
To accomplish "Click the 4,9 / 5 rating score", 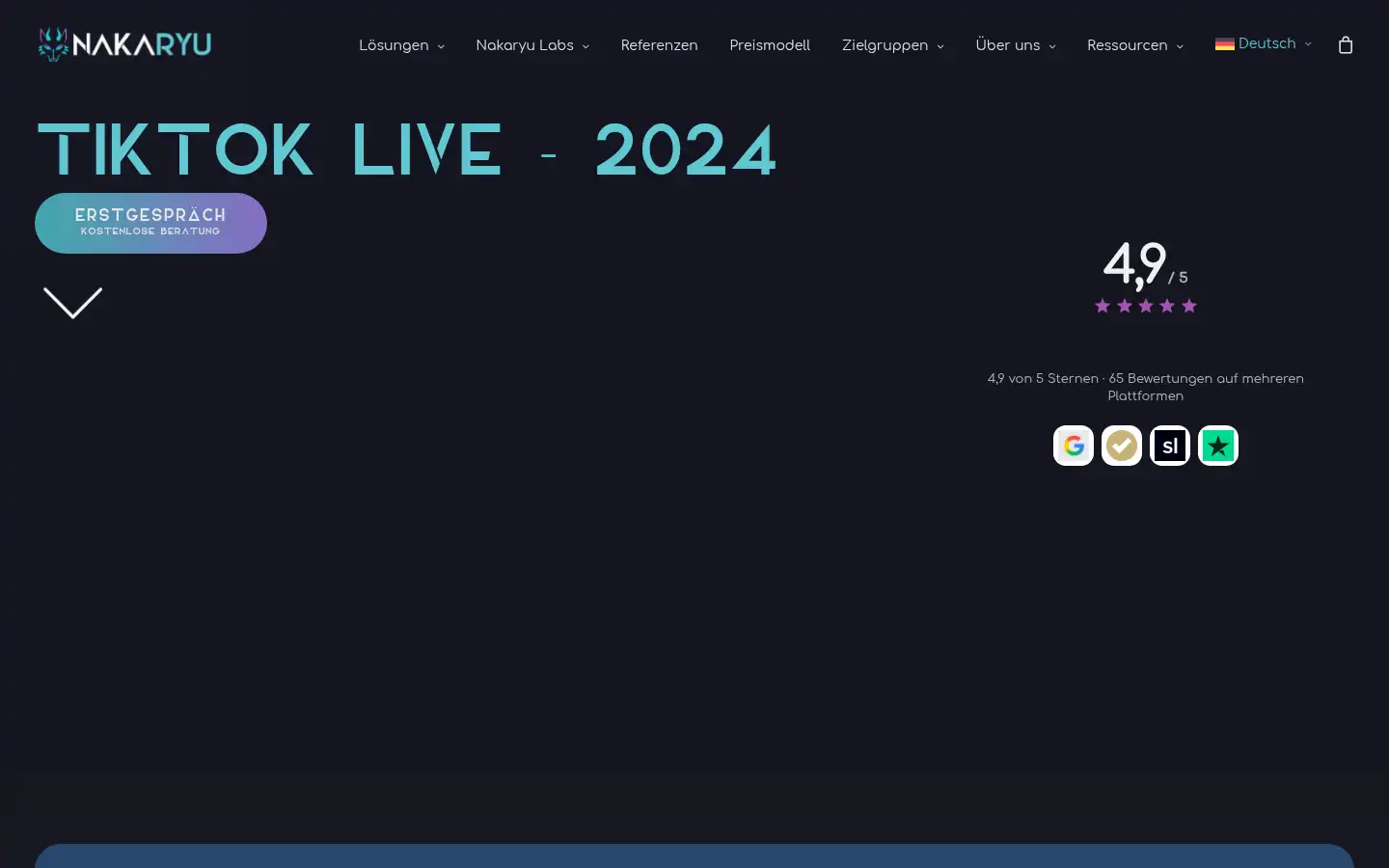I will point(1145,264).
